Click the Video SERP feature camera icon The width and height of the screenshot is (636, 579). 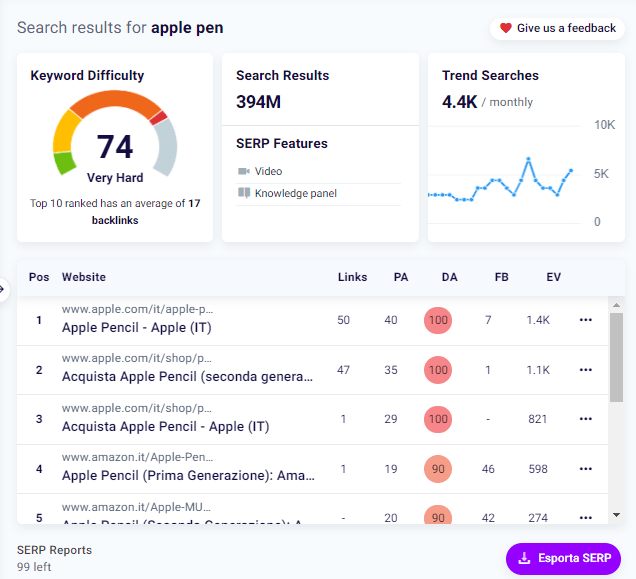click(x=243, y=171)
